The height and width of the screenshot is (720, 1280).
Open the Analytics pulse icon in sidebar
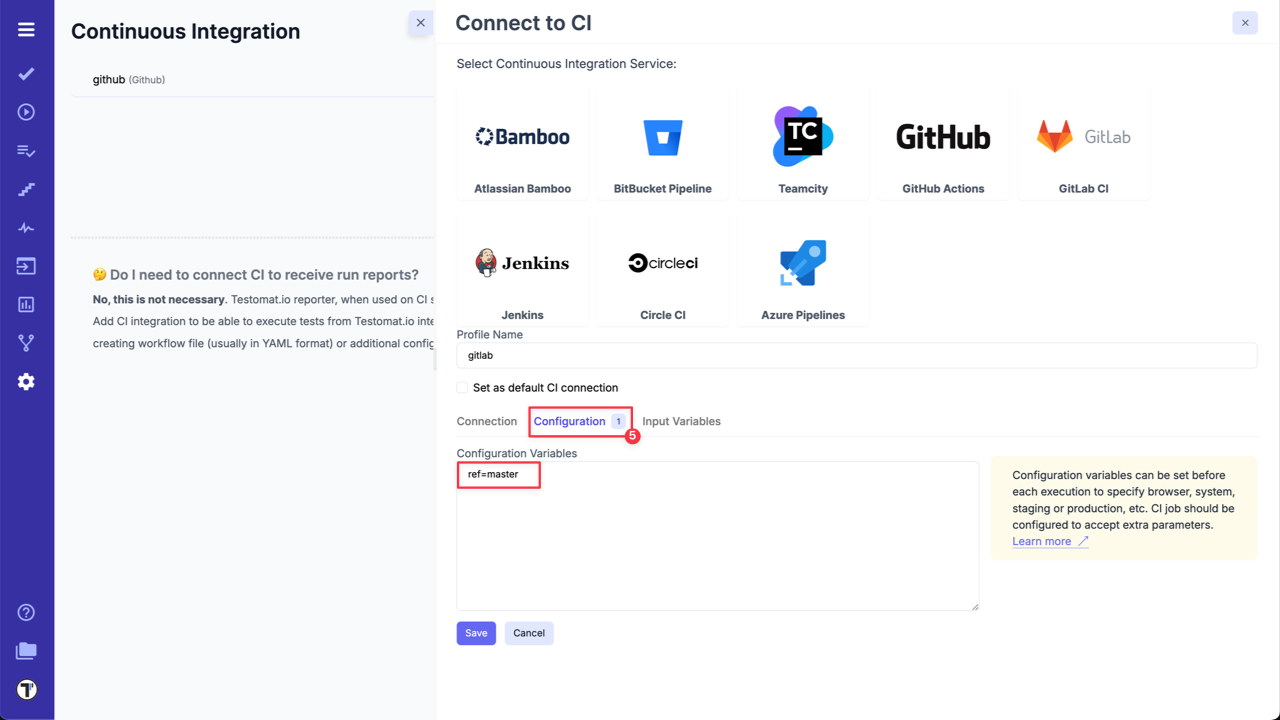point(26,227)
